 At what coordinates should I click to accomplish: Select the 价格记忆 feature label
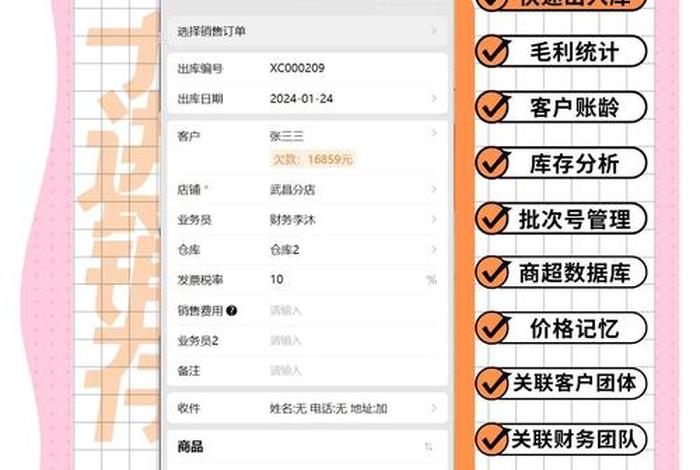[x=574, y=329]
